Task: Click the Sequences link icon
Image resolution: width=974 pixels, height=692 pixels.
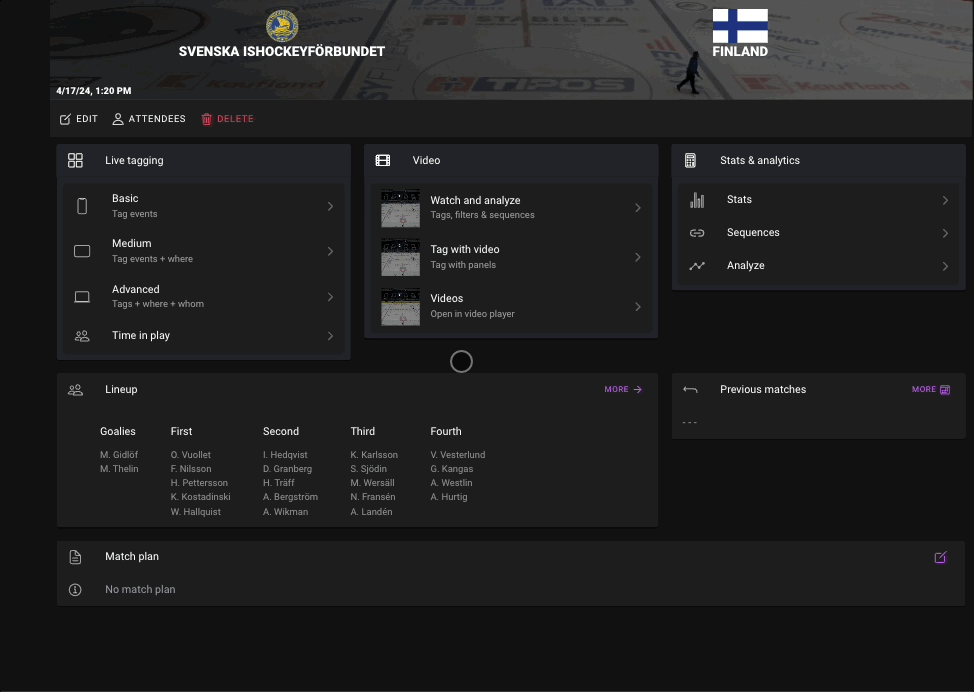Action: pos(697,232)
